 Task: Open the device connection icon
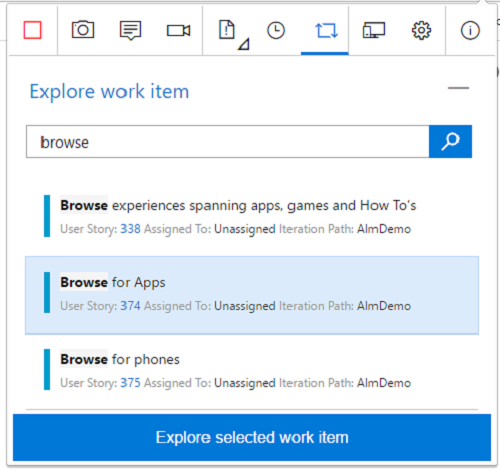374,30
